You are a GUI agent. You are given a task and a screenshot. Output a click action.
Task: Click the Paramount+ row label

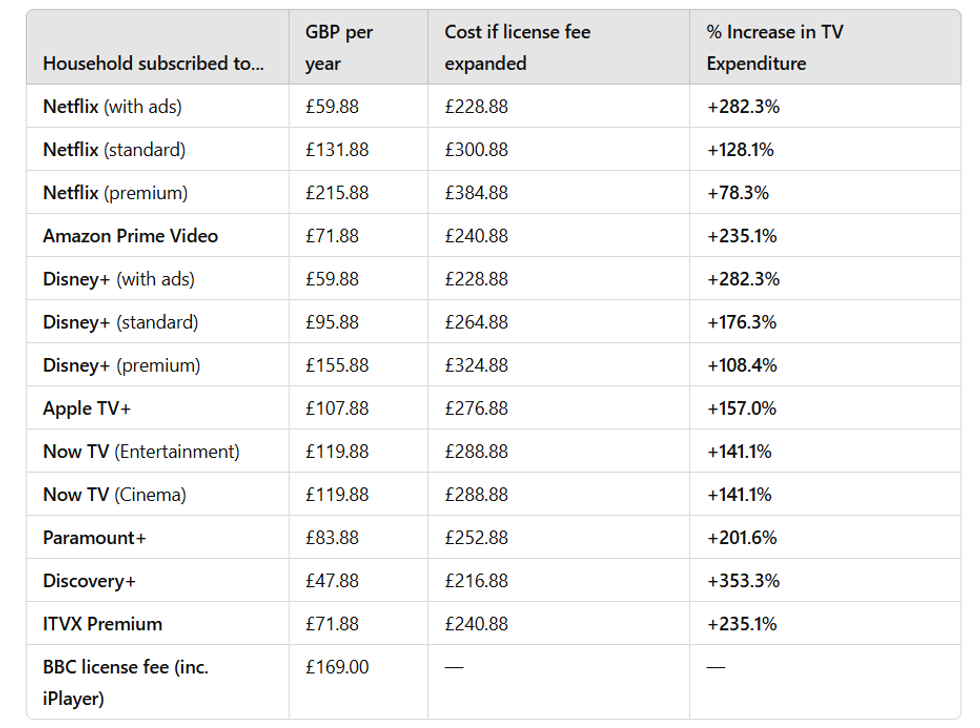coord(94,537)
